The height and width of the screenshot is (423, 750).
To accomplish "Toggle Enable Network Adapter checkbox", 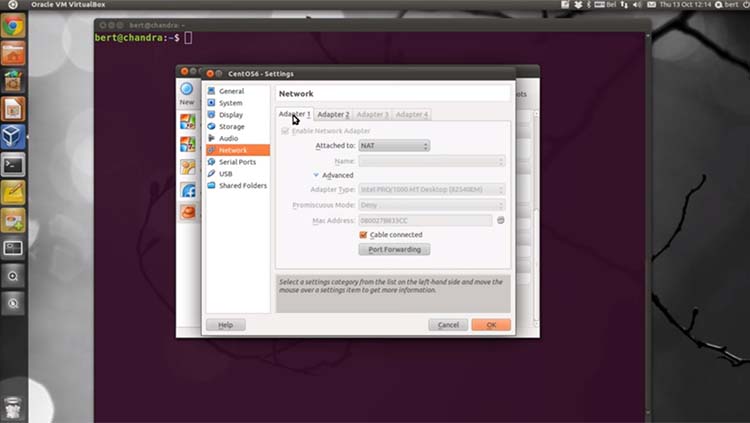I will pos(285,131).
